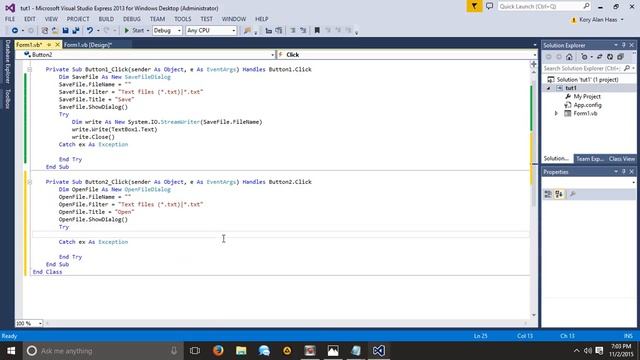
Task: Collapse the Button1_Click sub outline
Action: pyautogui.click(x=29, y=69)
